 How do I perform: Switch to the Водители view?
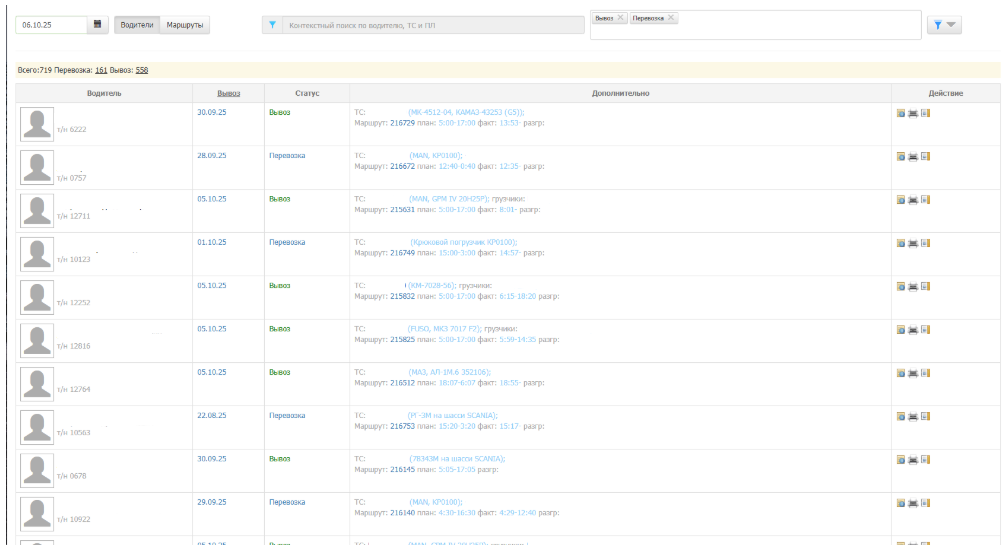[136, 25]
